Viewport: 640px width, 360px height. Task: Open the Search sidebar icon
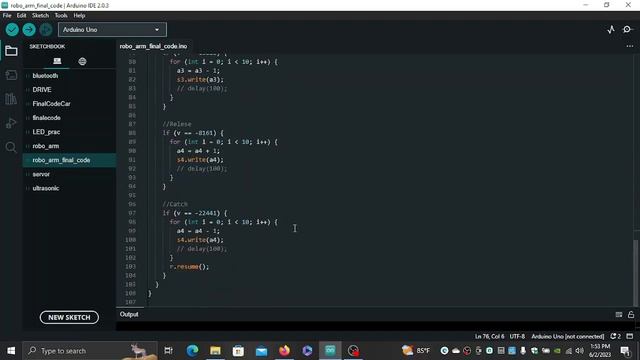pyautogui.click(x=11, y=147)
